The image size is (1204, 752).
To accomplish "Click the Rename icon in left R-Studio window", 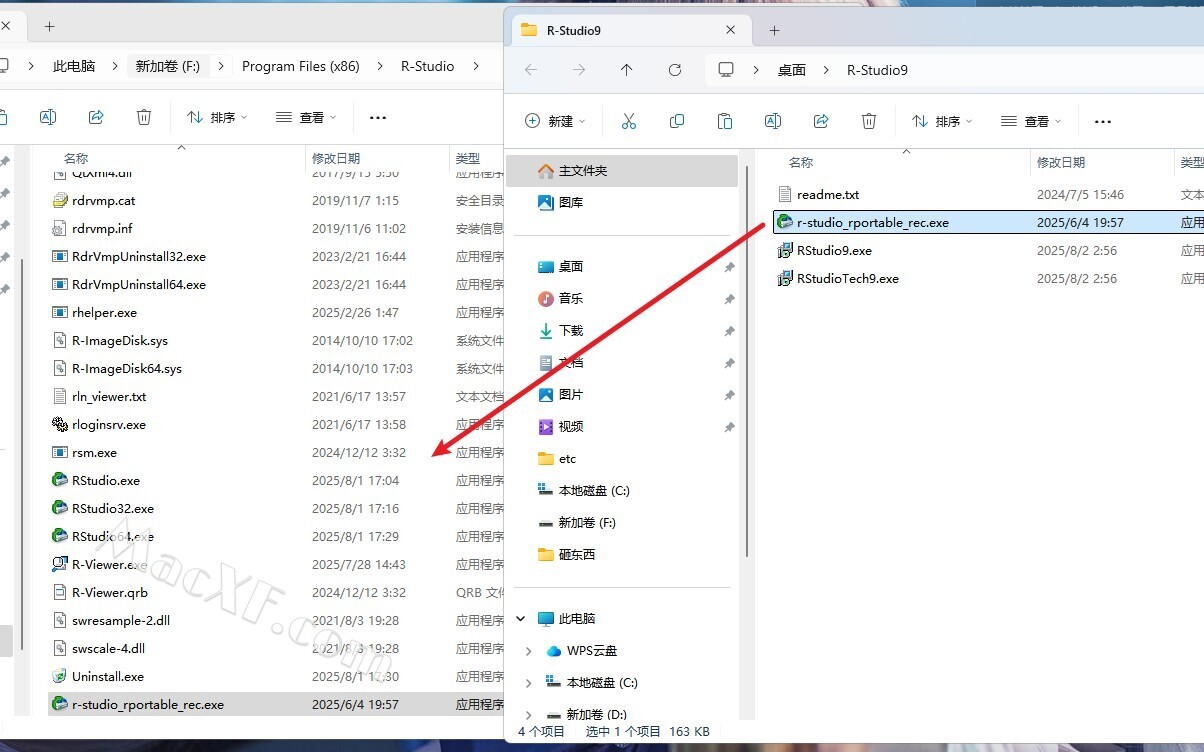I will [48, 117].
